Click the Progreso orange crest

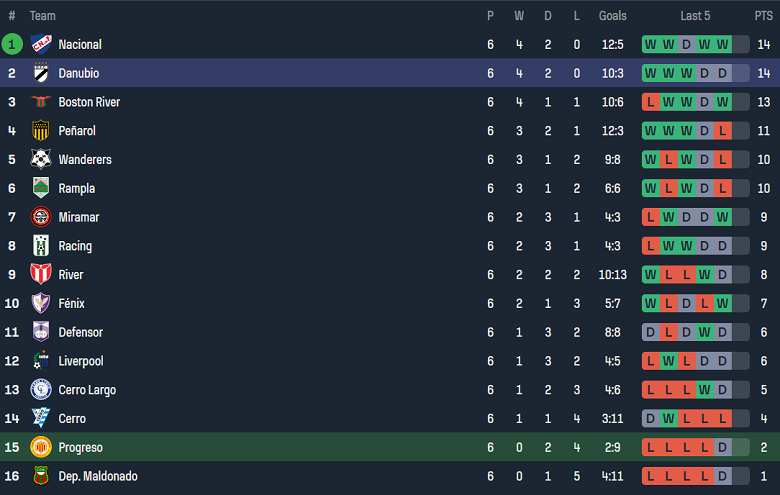click(41, 447)
